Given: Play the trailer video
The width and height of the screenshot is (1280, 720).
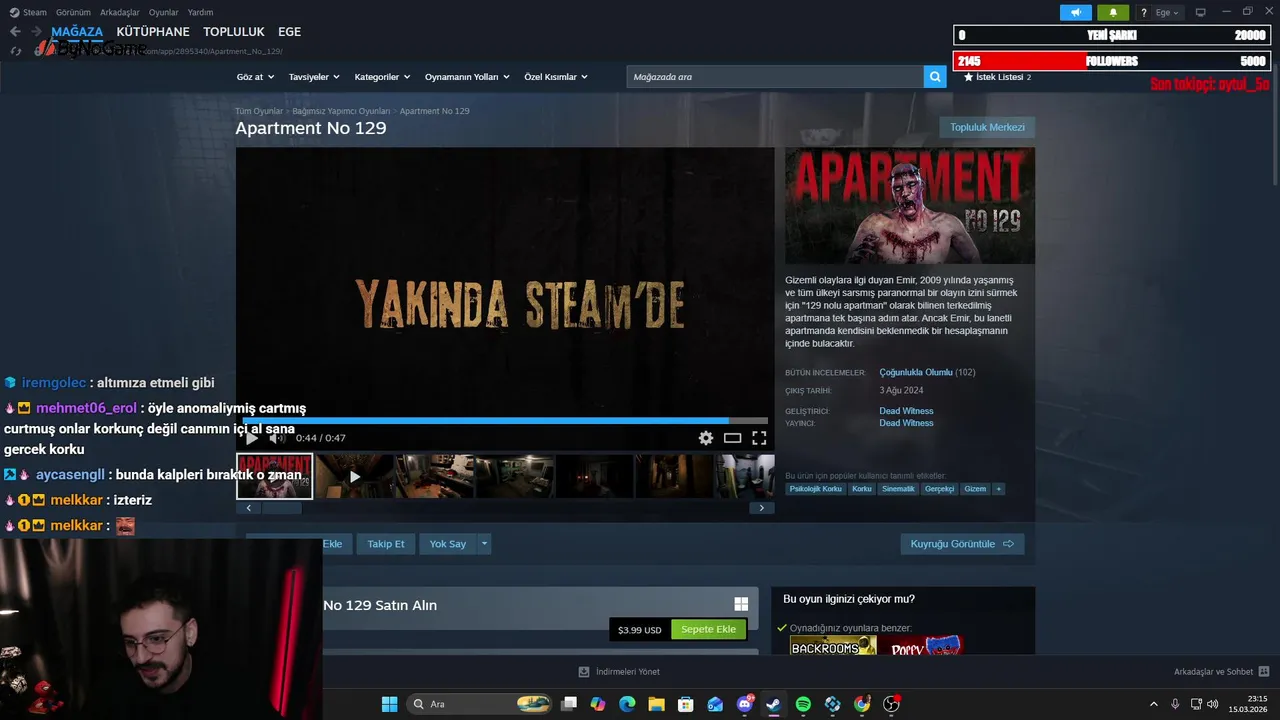Looking at the screenshot, I should tap(252, 438).
